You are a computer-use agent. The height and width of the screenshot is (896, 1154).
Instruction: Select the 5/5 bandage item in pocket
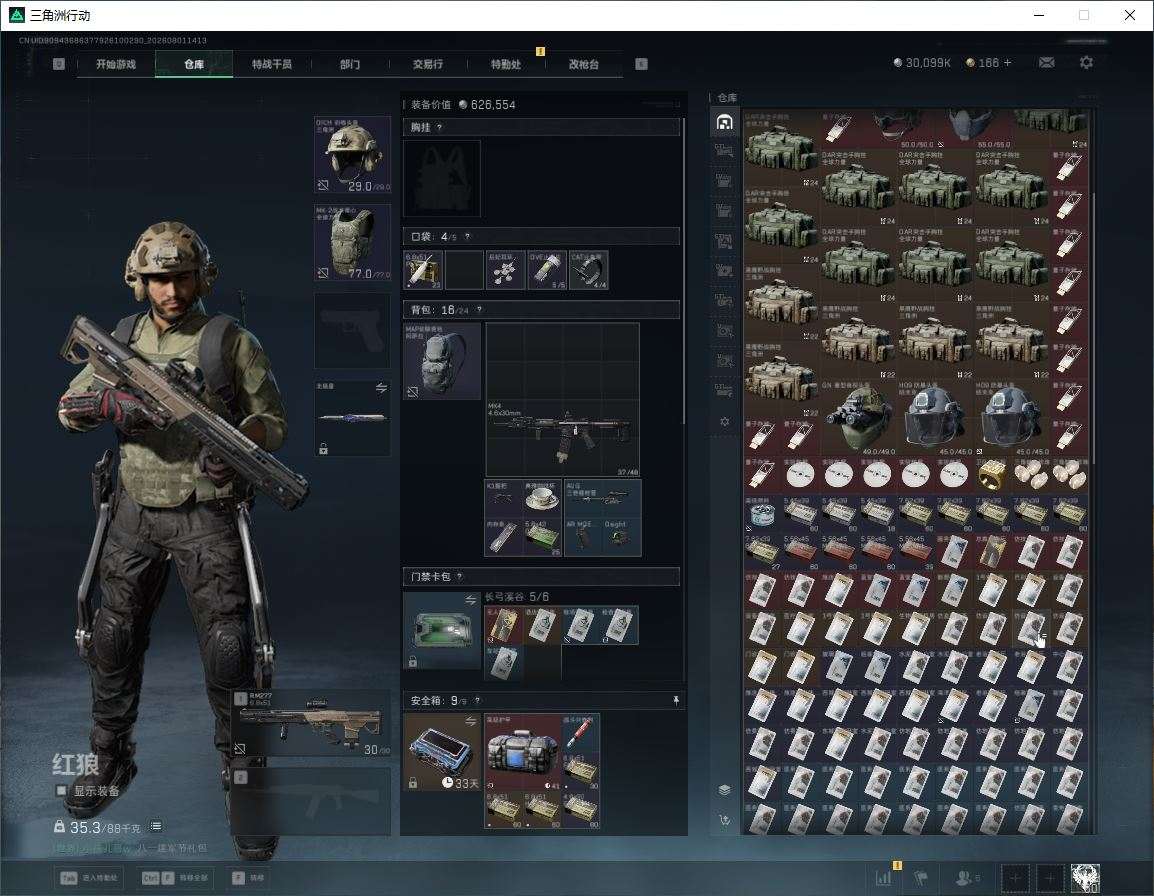coord(547,270)
